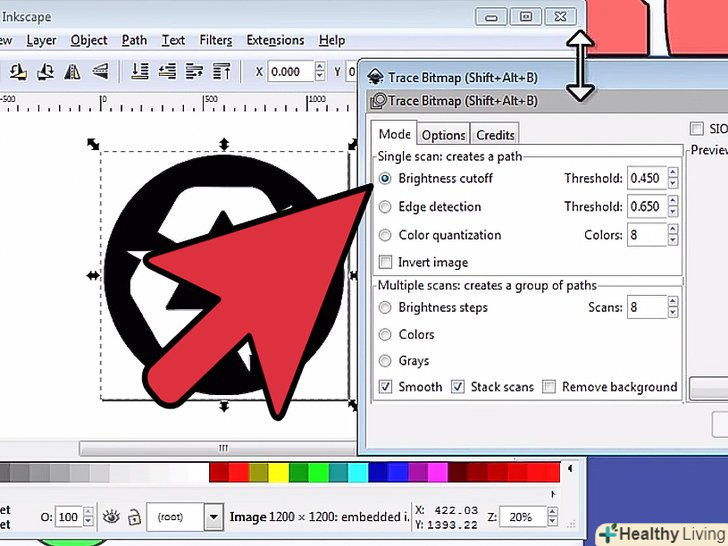This screenshot has width=728, height=546.
Task: Click the Scans value 8 field
Action: click(x=647, y=307)
